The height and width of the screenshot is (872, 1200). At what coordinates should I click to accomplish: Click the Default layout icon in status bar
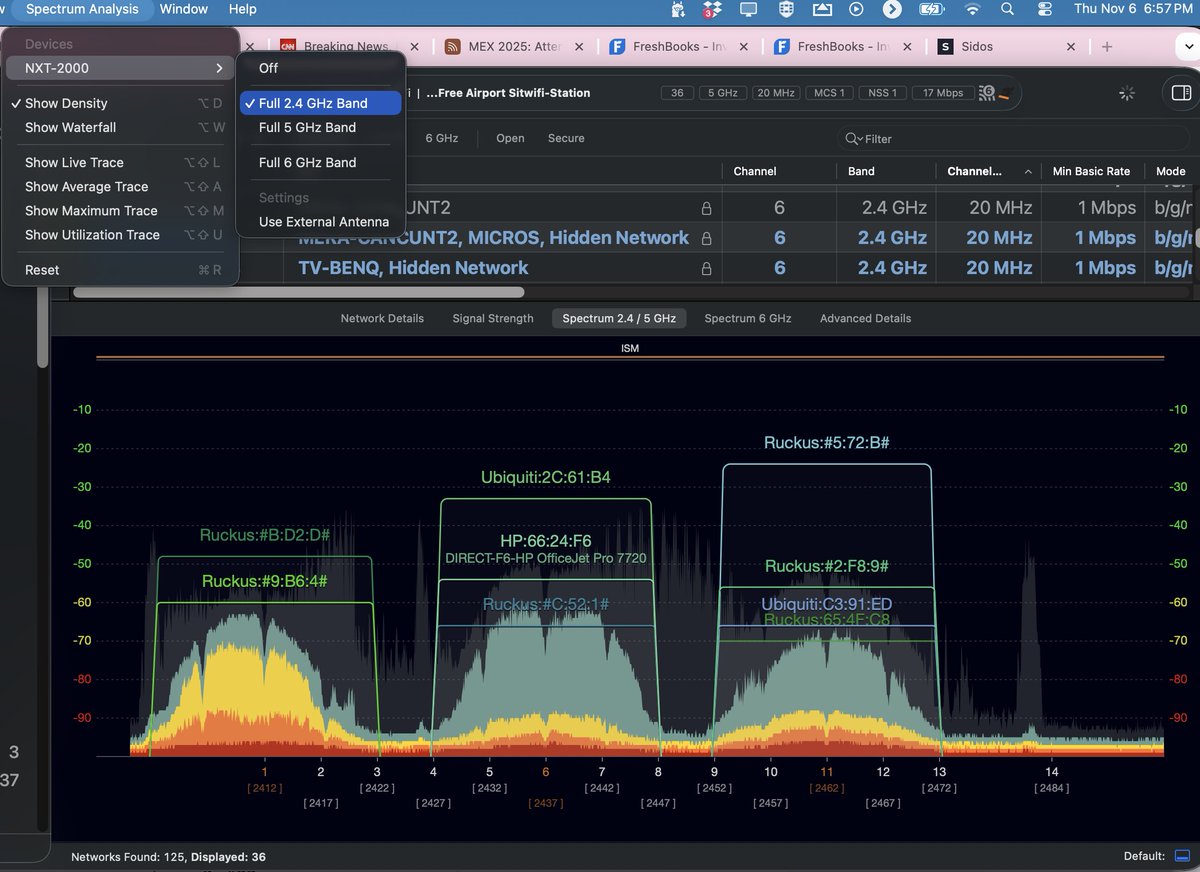[1182, 856]
